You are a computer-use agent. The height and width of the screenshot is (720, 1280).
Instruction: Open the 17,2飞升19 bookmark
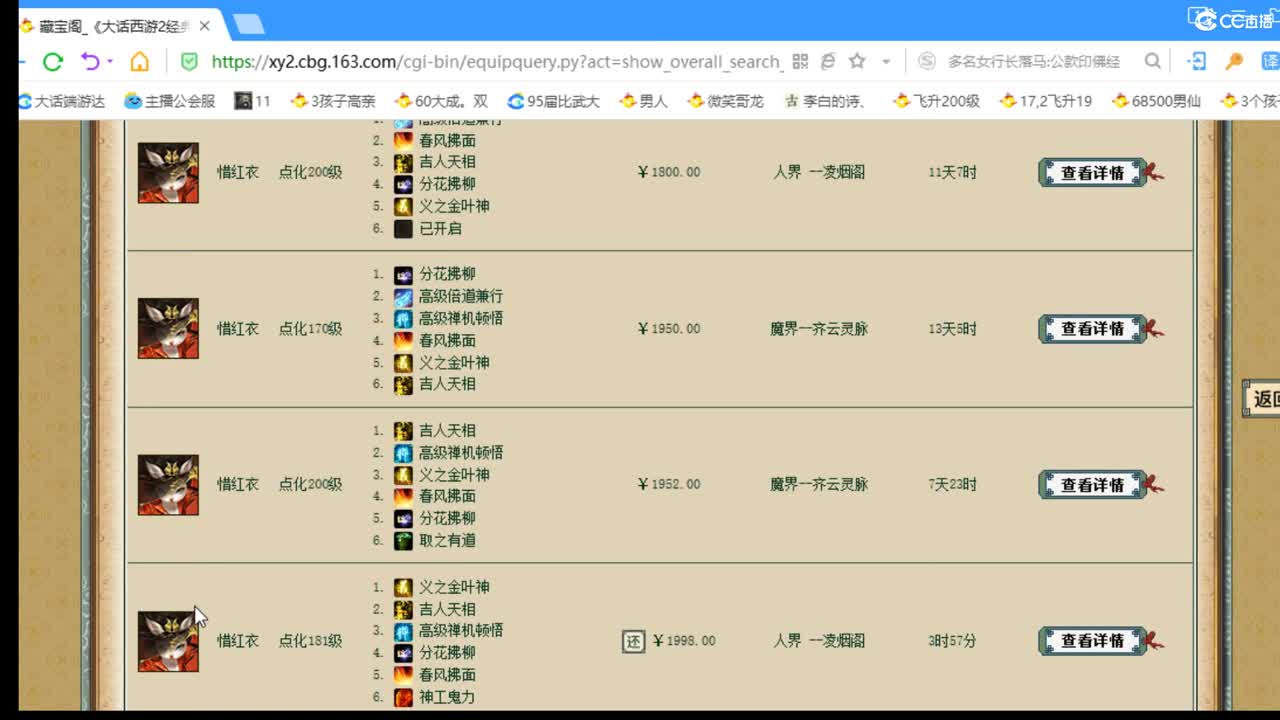[1046, 101]
